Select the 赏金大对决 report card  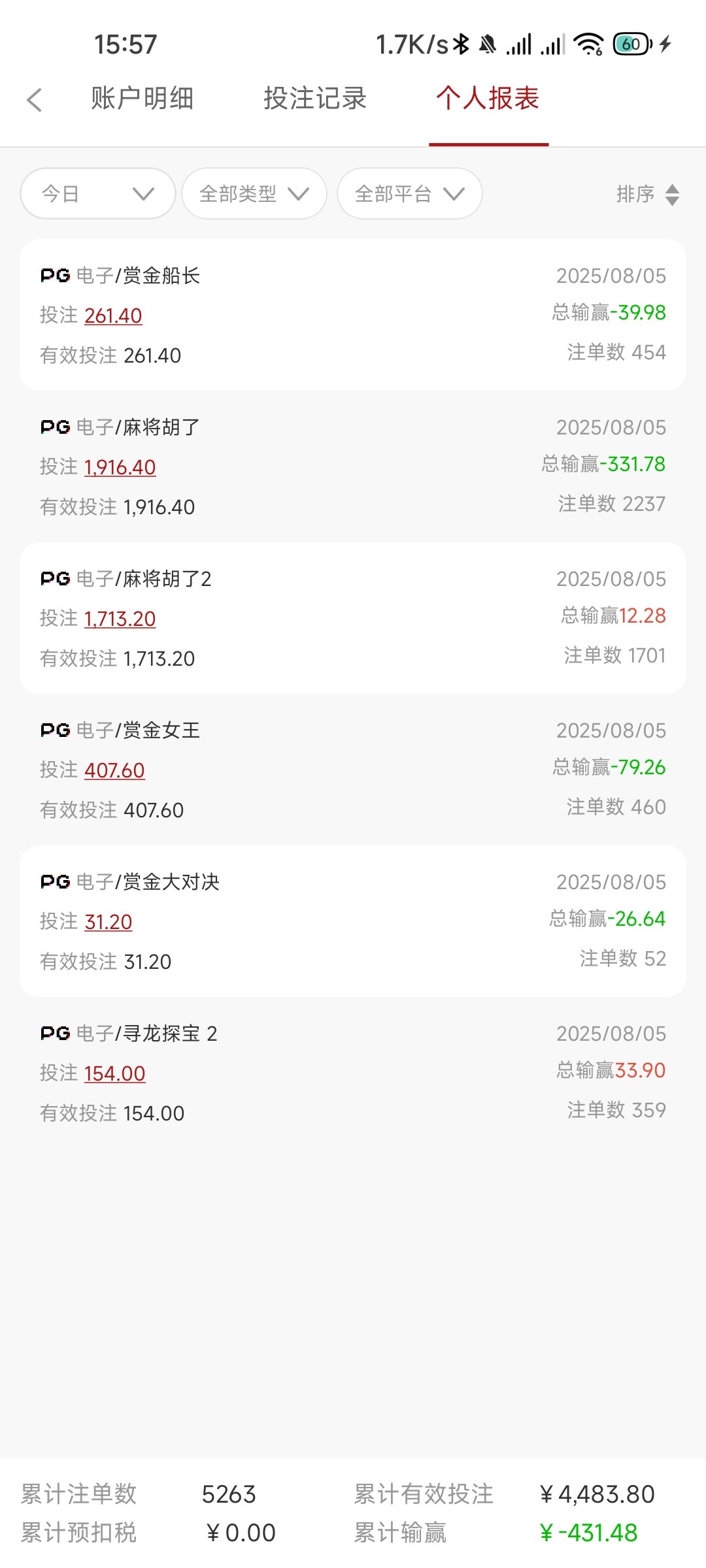click(x=353, y=921)
